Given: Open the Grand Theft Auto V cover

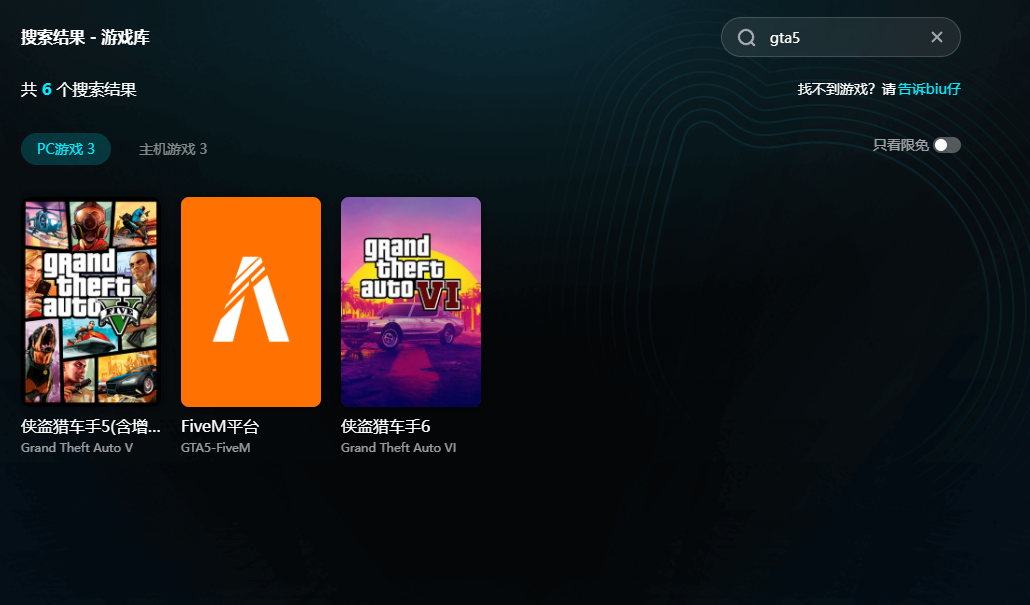Looking at the screenshot, I should (91, 302).
